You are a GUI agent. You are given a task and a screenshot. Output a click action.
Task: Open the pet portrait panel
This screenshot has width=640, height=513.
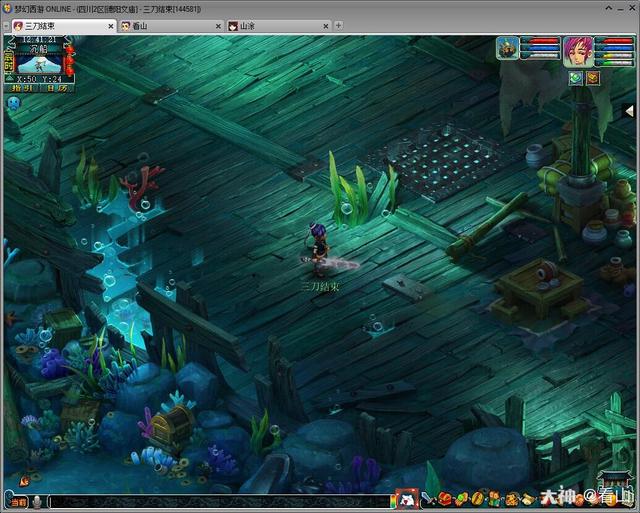coord(507,48)
